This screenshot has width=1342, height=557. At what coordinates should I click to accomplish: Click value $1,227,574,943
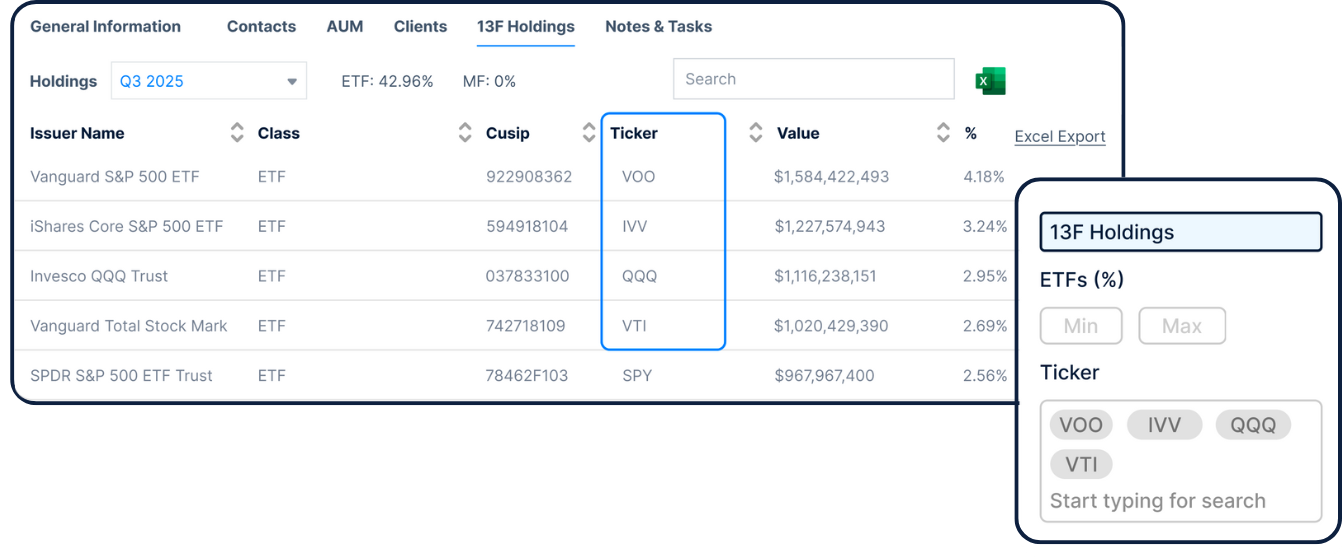click(x=830, y=226)
